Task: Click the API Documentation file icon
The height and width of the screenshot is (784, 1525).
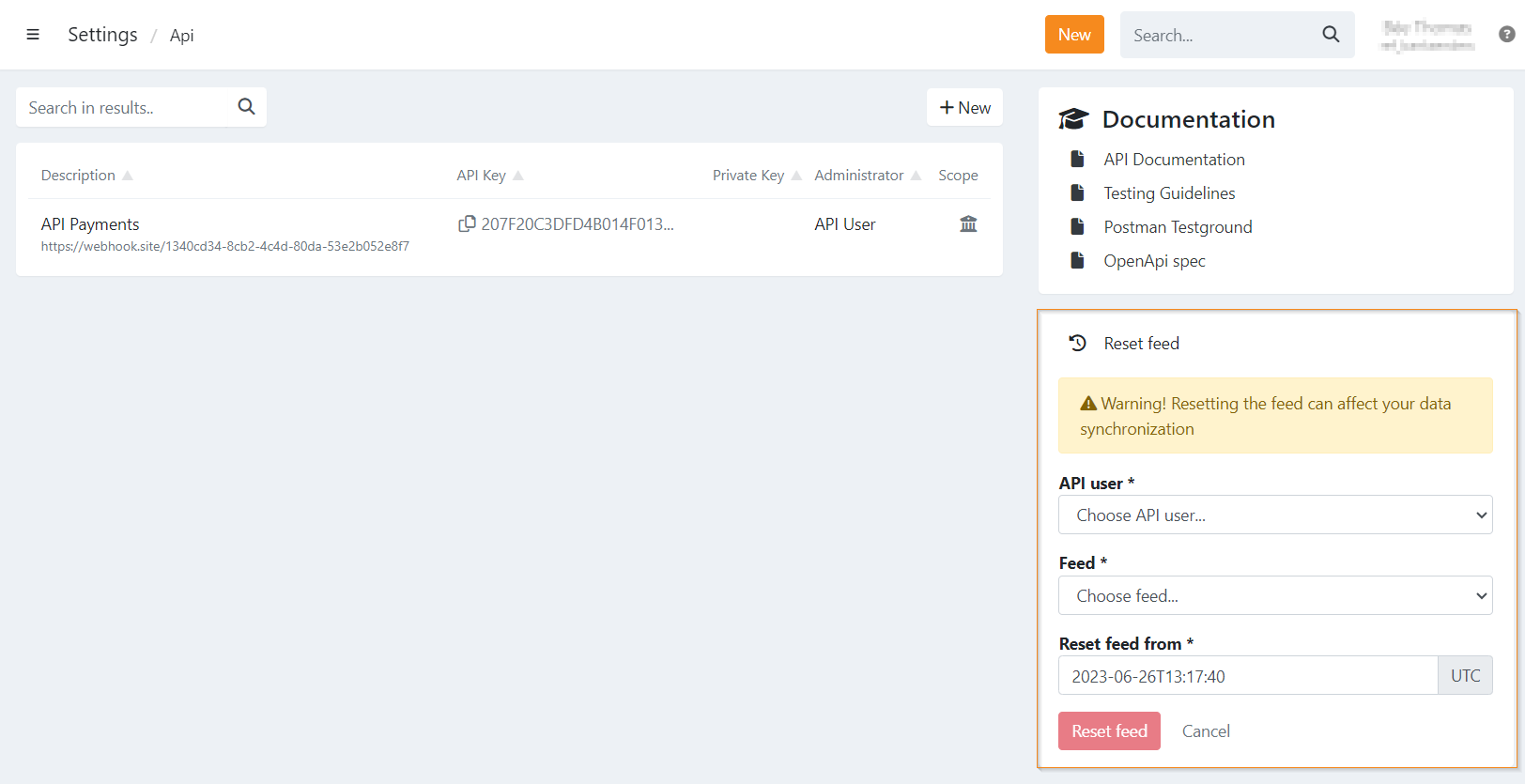Action: (1078, 160)
